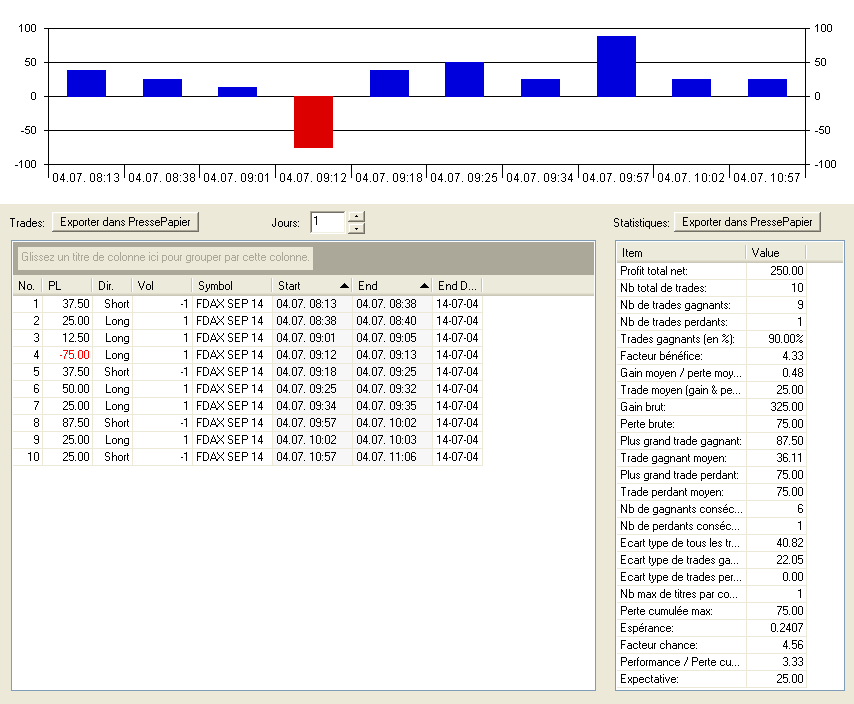The height and width of the screenshot is (704, 854).
Task: Select the Profit total net statistics row
Action: [712, 271]
